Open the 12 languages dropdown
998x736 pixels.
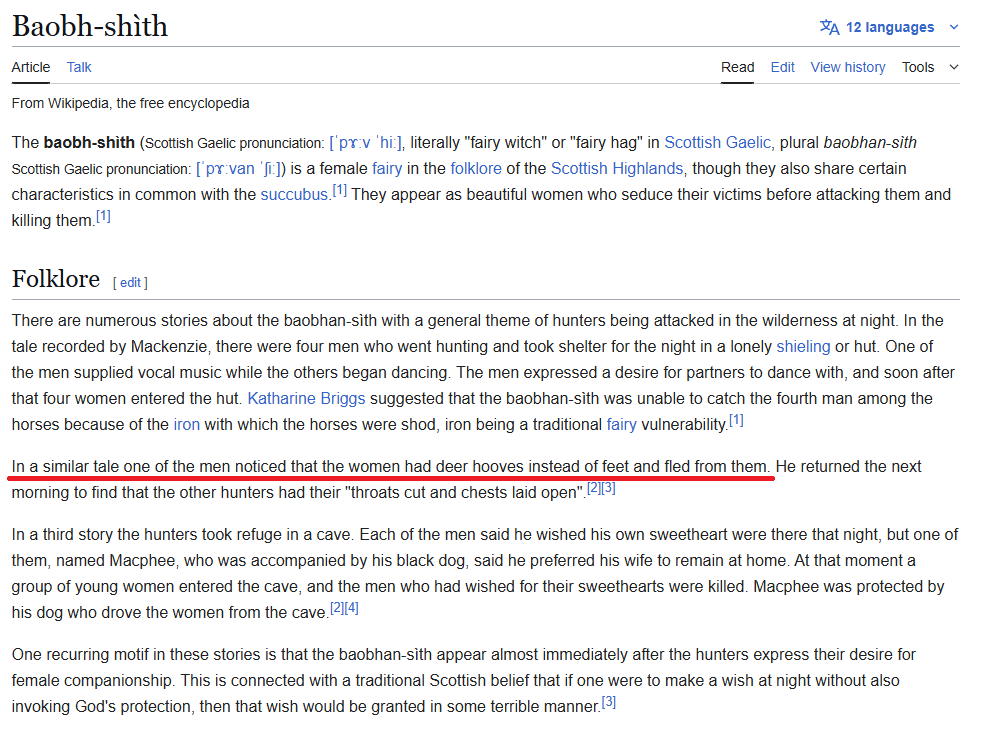(889, 27)
